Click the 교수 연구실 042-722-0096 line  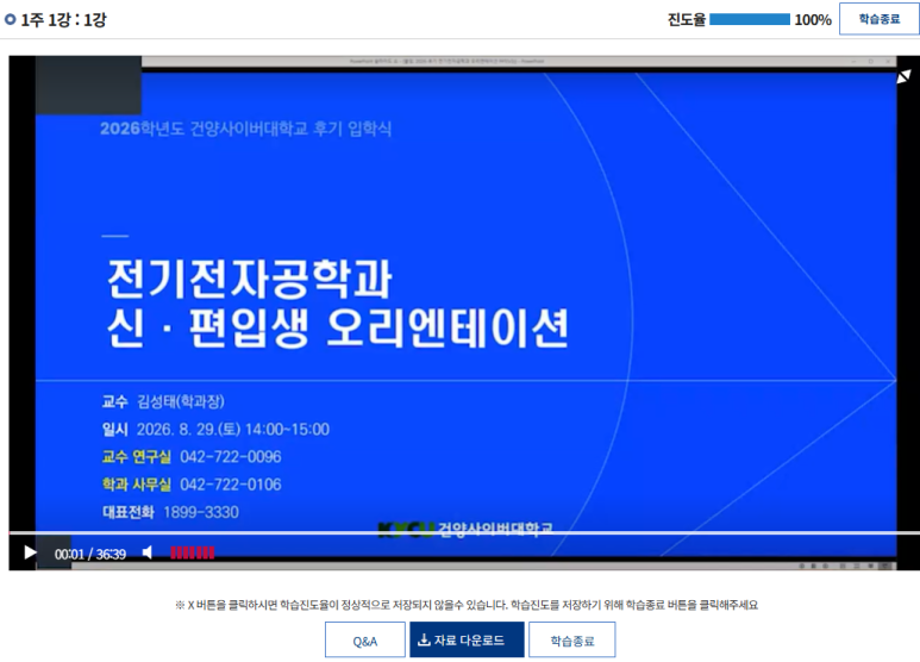(x=191, y=457)
